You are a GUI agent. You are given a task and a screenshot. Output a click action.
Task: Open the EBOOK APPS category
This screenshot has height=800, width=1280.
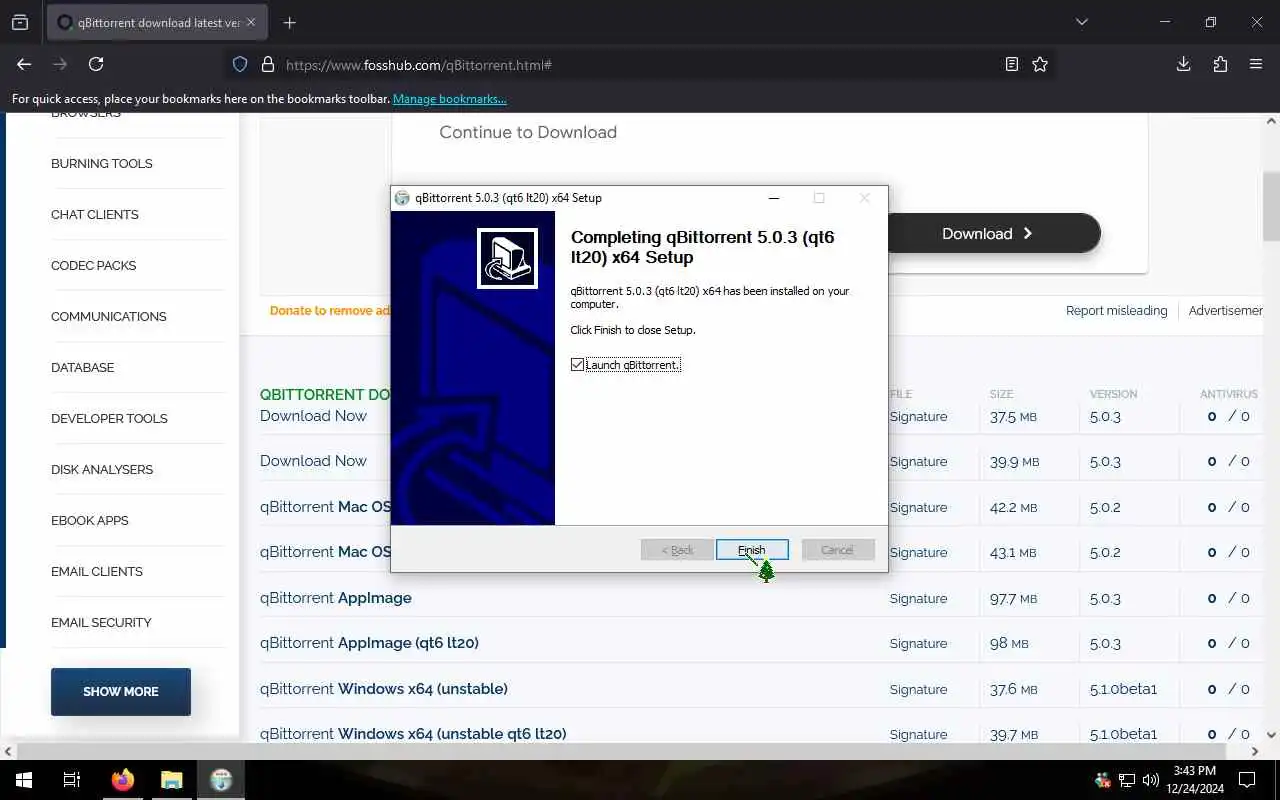tap(90, 520)
